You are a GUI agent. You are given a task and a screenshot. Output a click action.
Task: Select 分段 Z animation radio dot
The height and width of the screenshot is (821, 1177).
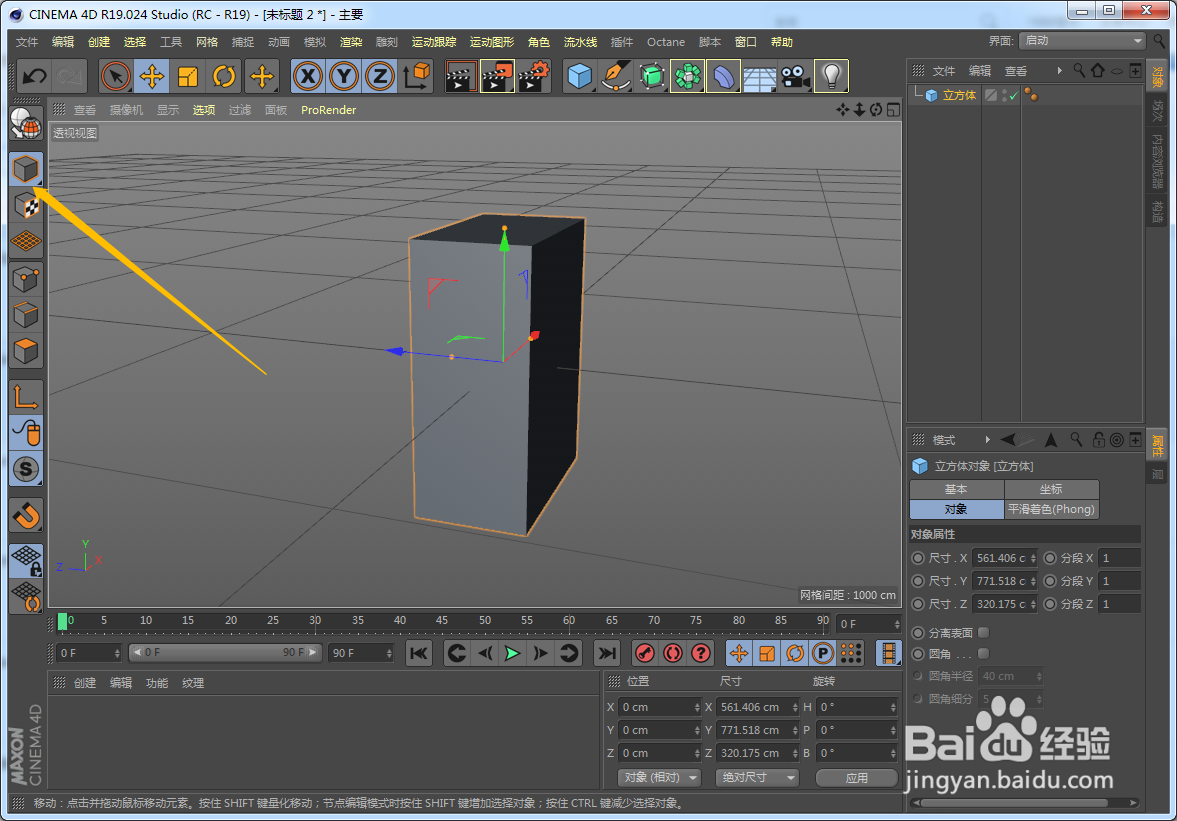coord(1049,603)
